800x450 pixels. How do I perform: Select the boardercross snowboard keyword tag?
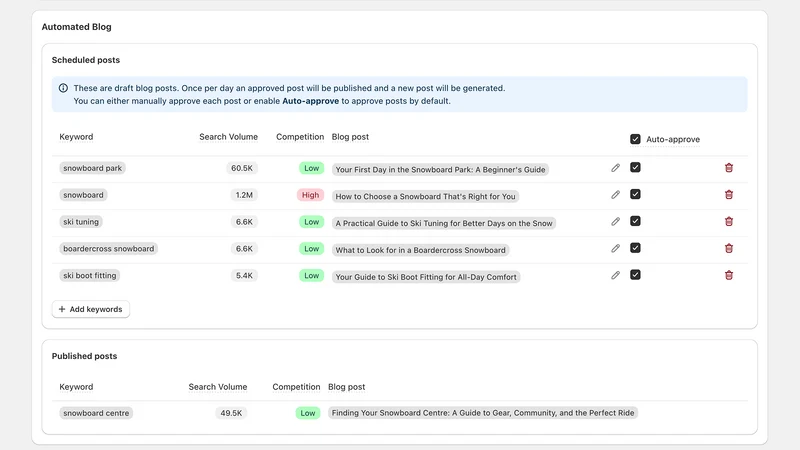[108, 248]
